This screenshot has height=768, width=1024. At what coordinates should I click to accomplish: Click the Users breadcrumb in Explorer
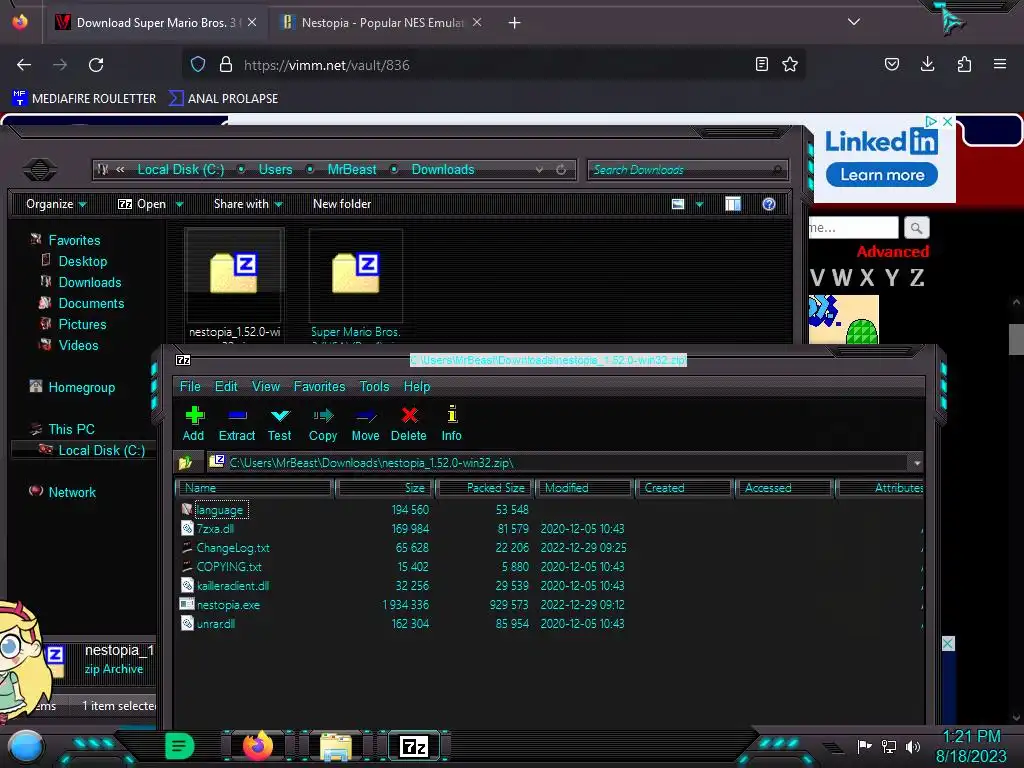point(275,170)
